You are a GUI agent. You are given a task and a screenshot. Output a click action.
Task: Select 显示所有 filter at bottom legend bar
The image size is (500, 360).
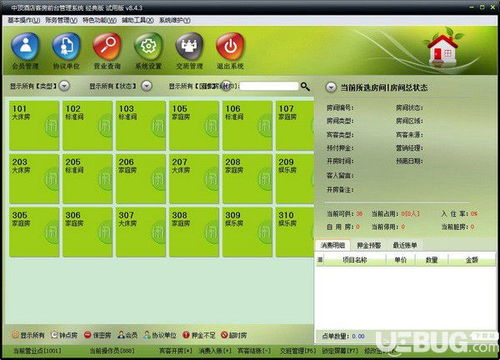(28, 335)
